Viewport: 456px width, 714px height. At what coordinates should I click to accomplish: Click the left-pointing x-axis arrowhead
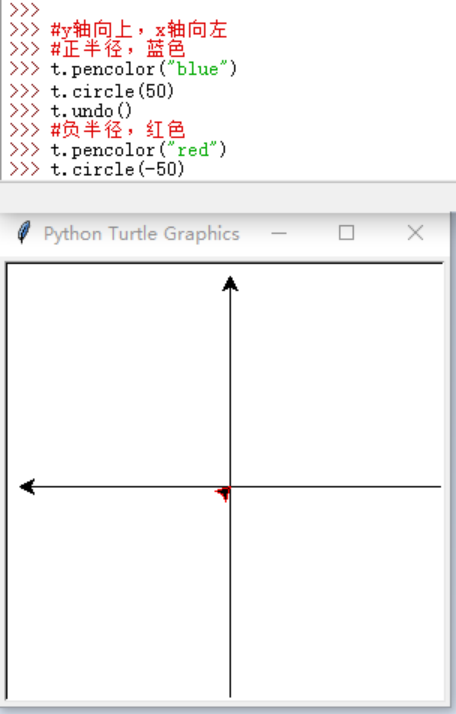27,486
